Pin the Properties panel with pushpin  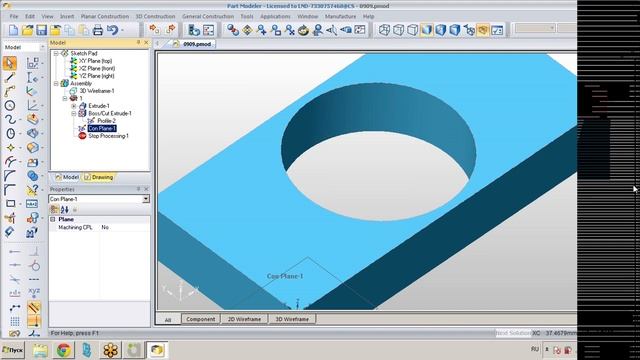point(138,189)
